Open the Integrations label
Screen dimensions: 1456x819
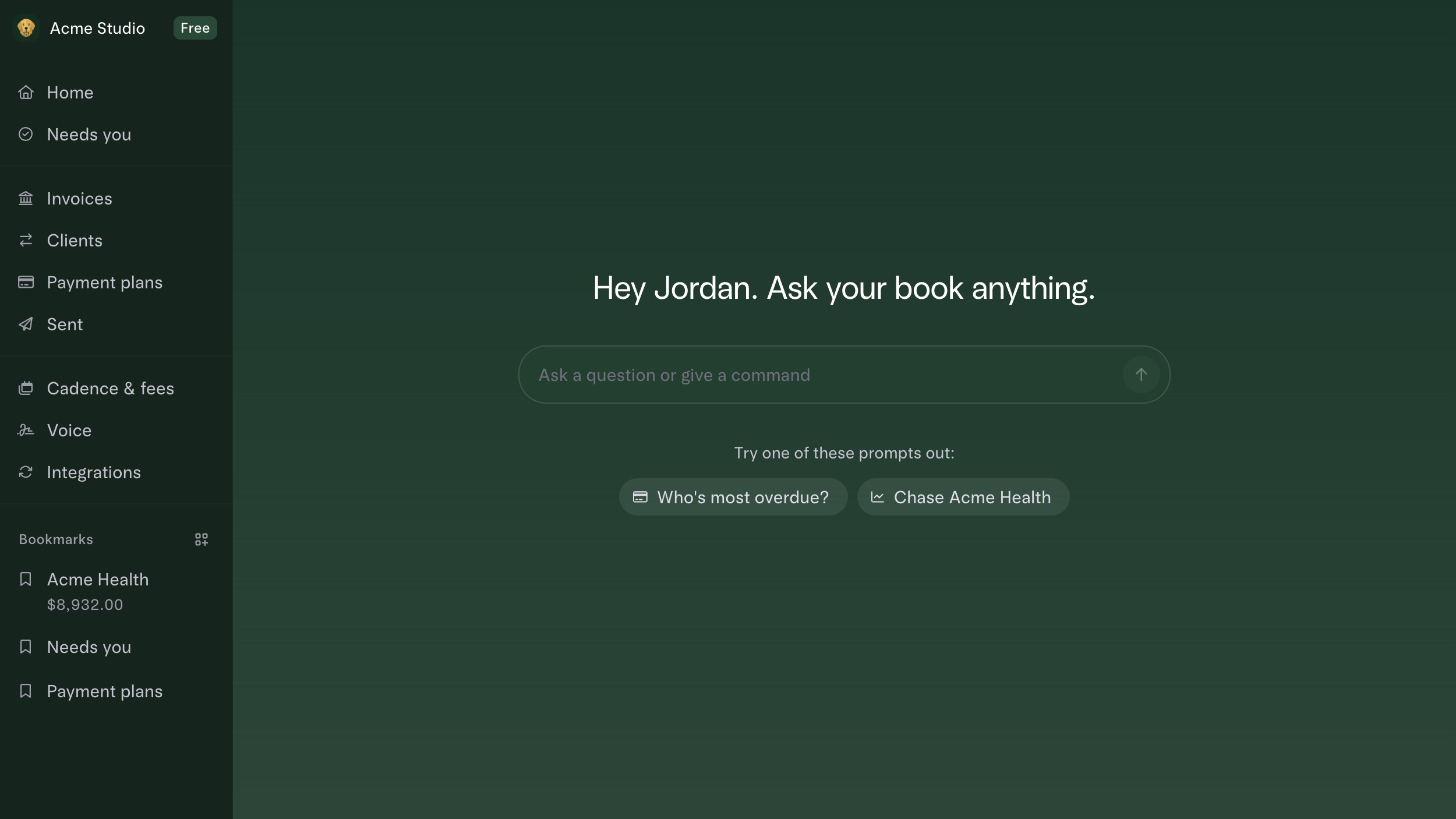pyautogui.click(x=94, y=472)
